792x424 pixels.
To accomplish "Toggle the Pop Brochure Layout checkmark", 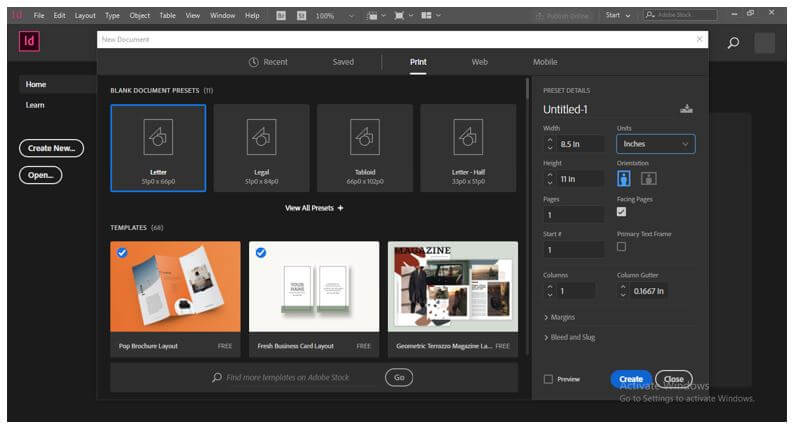I will click(x=122, y=253).
